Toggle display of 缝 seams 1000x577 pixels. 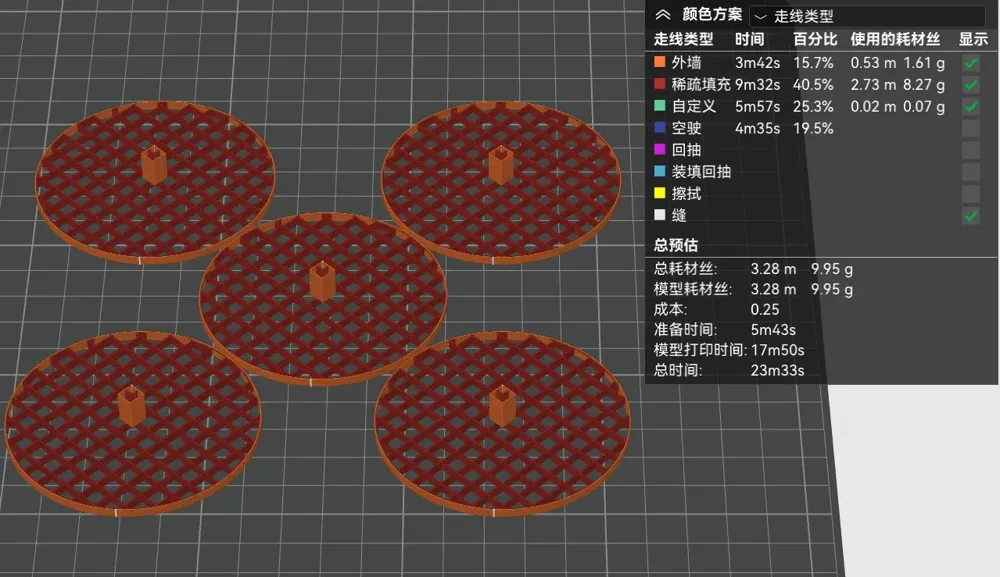tap(971, 215)
